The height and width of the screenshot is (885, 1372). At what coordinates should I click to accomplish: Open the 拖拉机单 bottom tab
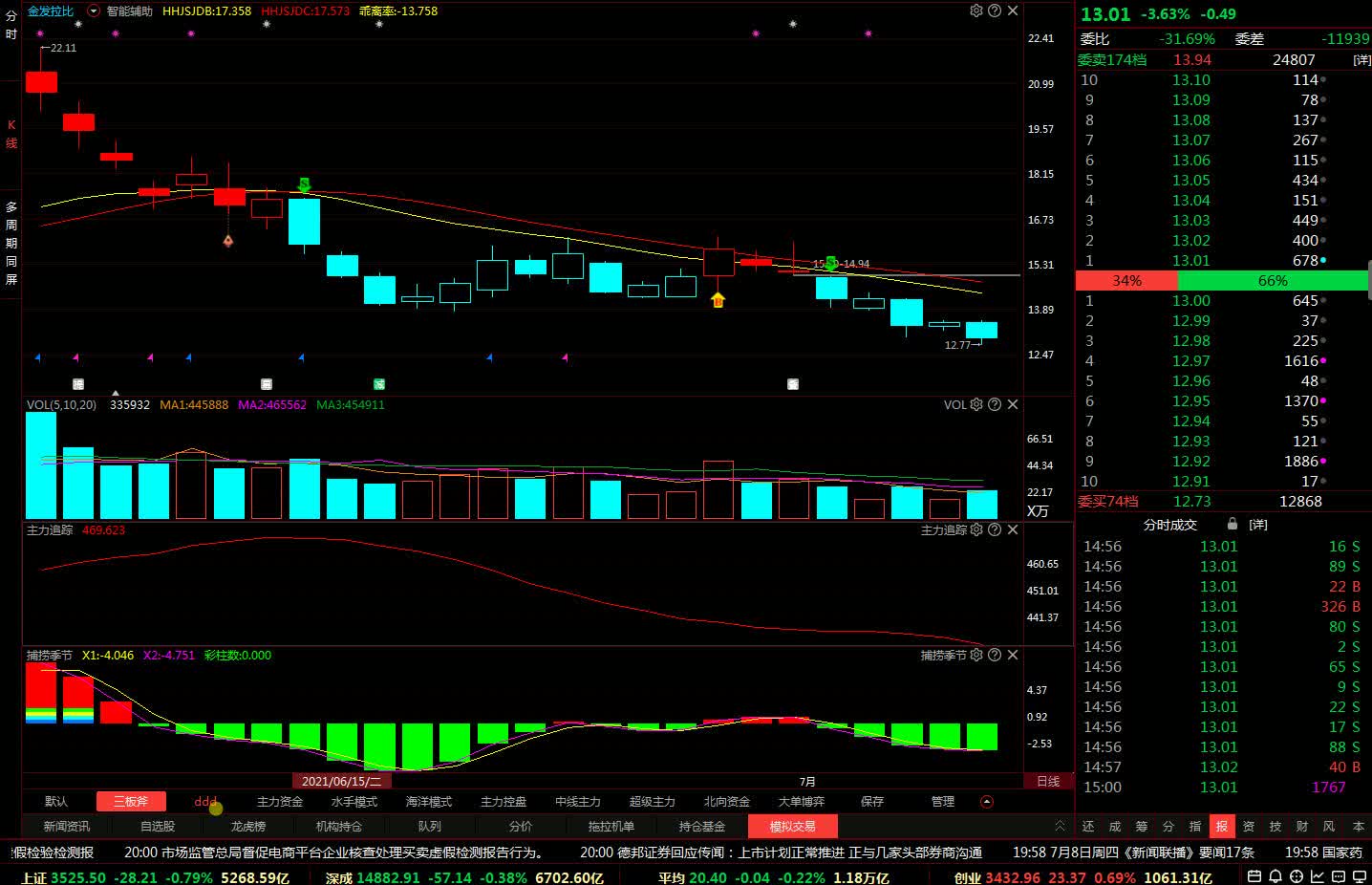coord(611,826)
